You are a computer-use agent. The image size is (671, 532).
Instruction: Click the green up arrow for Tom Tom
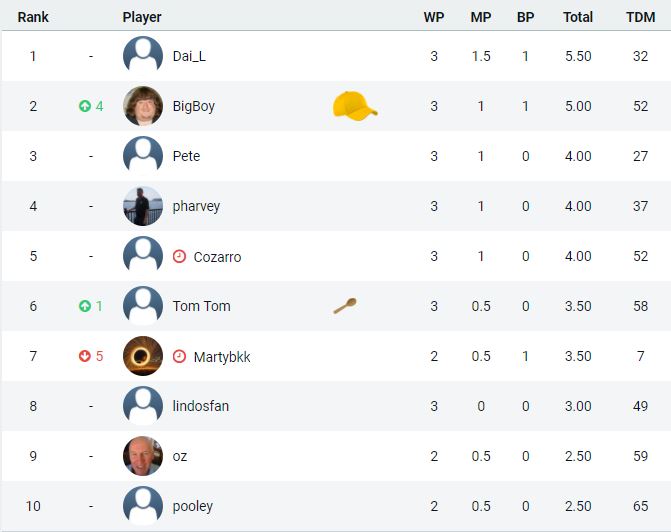point(85,306)
